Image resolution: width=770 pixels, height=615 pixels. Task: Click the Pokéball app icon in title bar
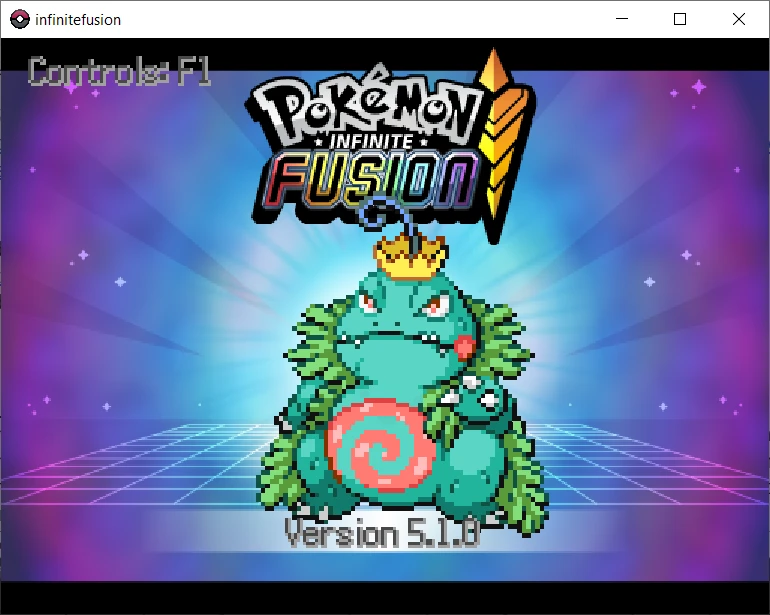[x=20, y=19]
